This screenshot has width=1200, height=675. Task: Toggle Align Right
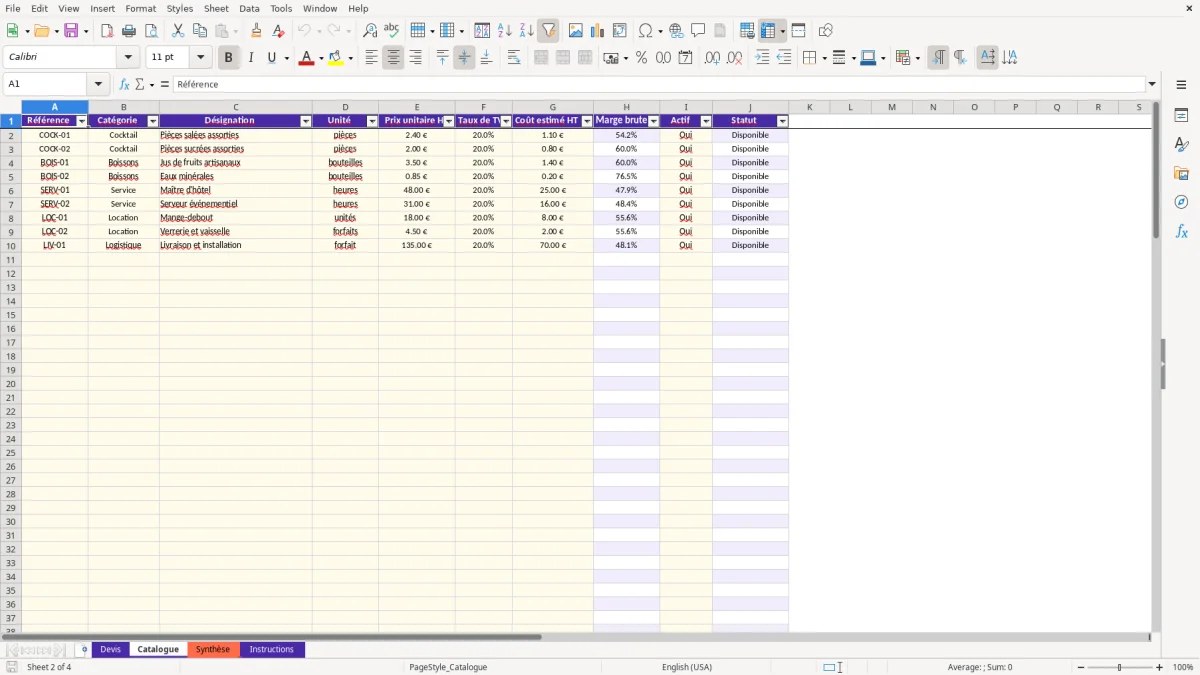click(415, 58)
